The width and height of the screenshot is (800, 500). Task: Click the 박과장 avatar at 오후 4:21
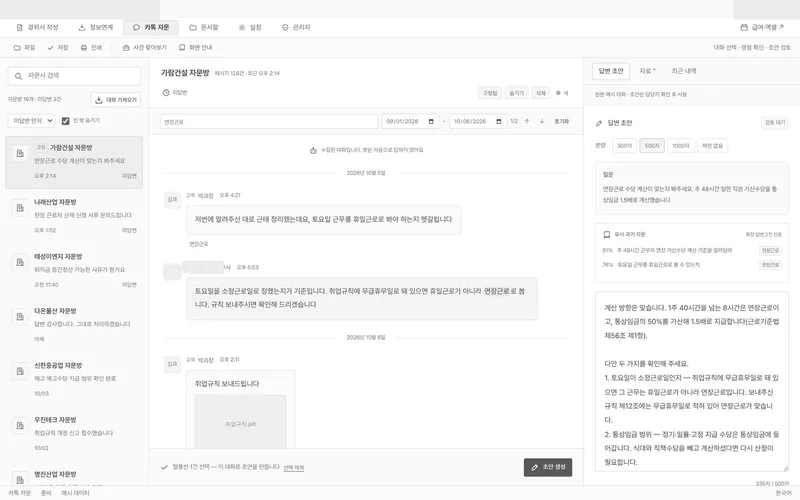[x=172, y=199]
